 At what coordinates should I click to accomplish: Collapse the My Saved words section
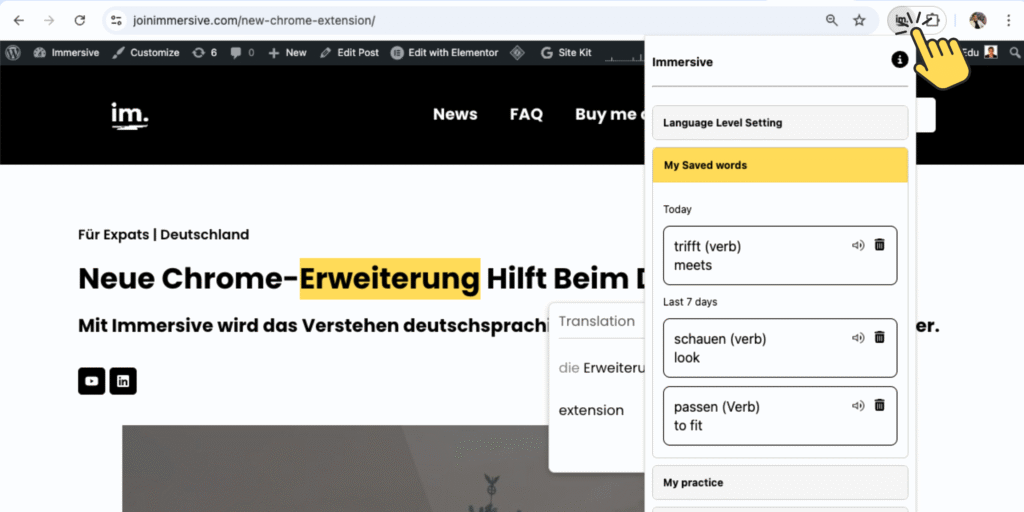779,165
